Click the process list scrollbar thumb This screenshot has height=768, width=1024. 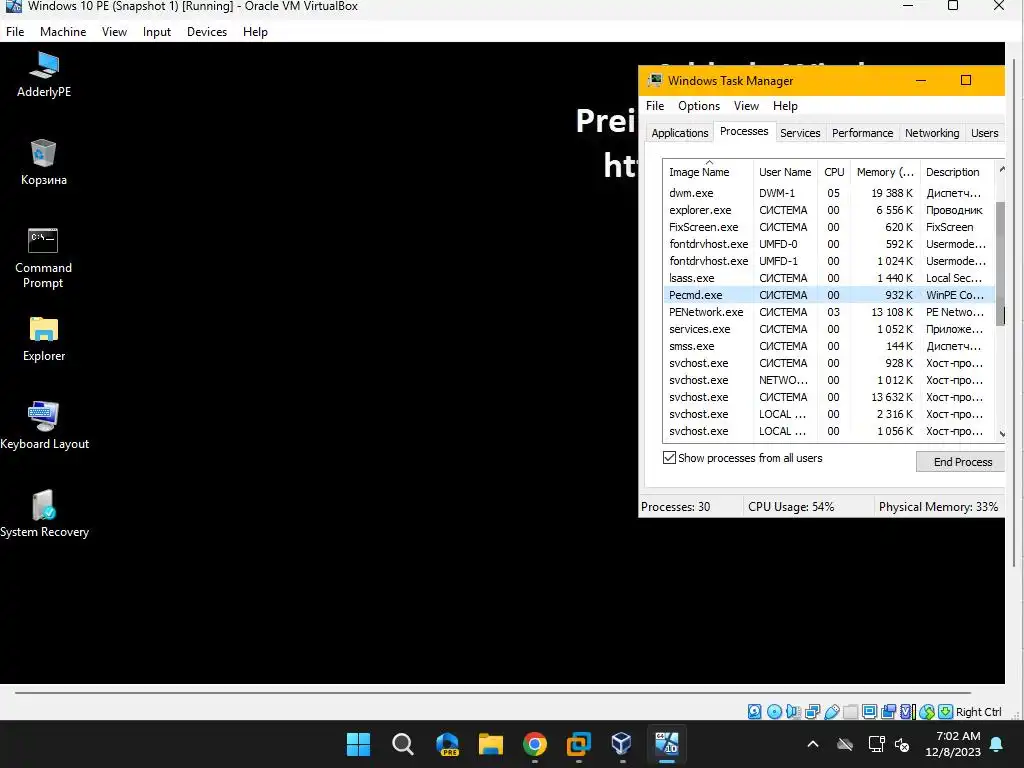click(x=1000, y=263)
